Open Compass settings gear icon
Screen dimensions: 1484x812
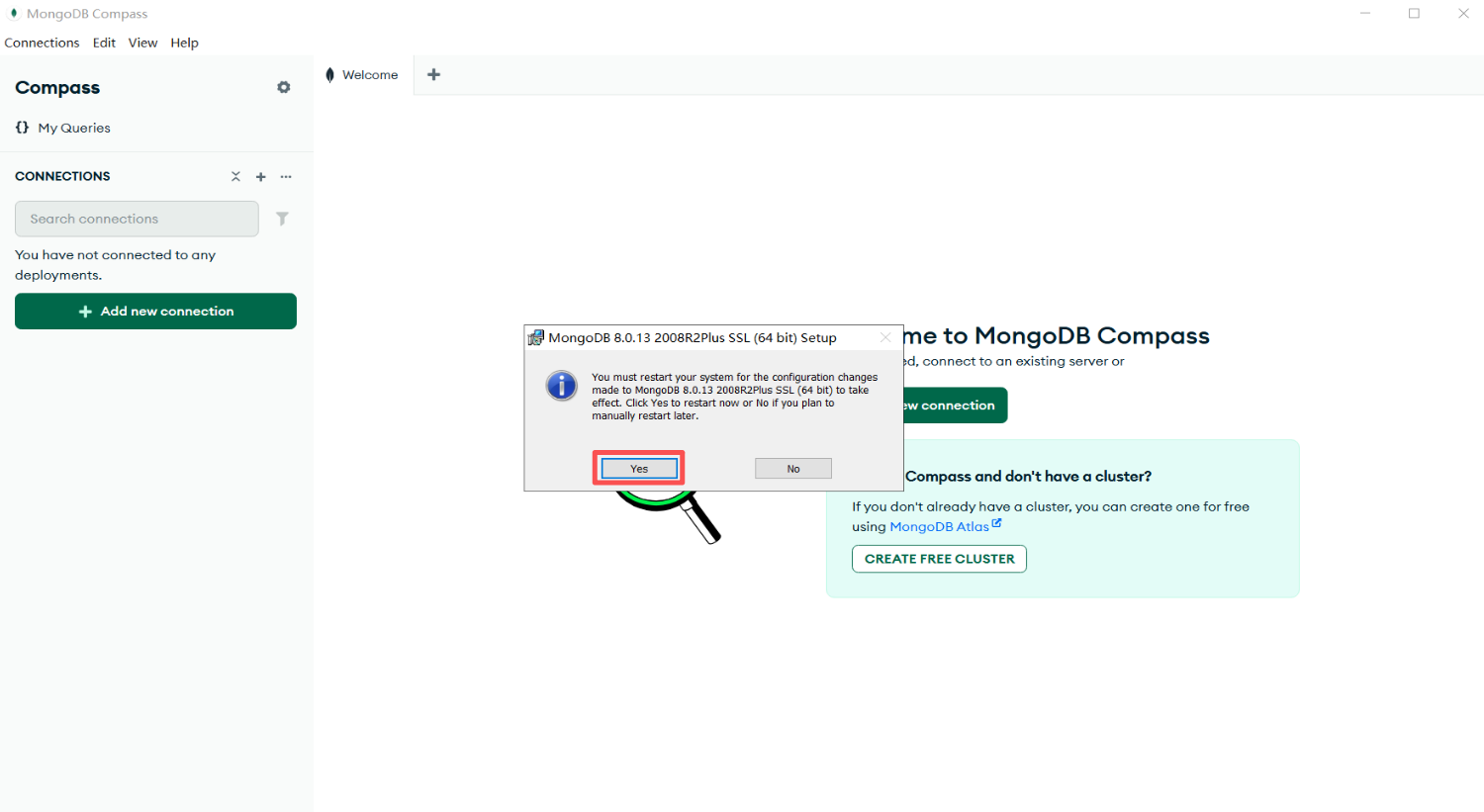284,87
